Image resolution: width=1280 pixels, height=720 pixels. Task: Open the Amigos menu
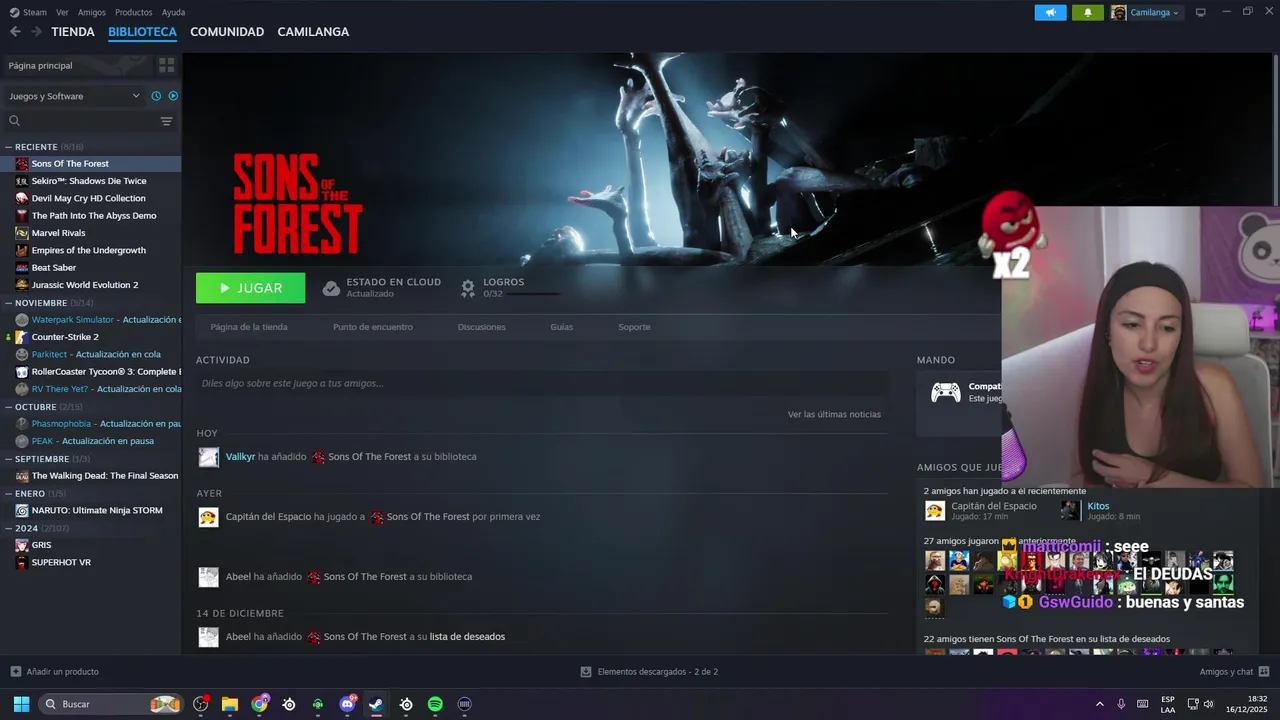91,12
